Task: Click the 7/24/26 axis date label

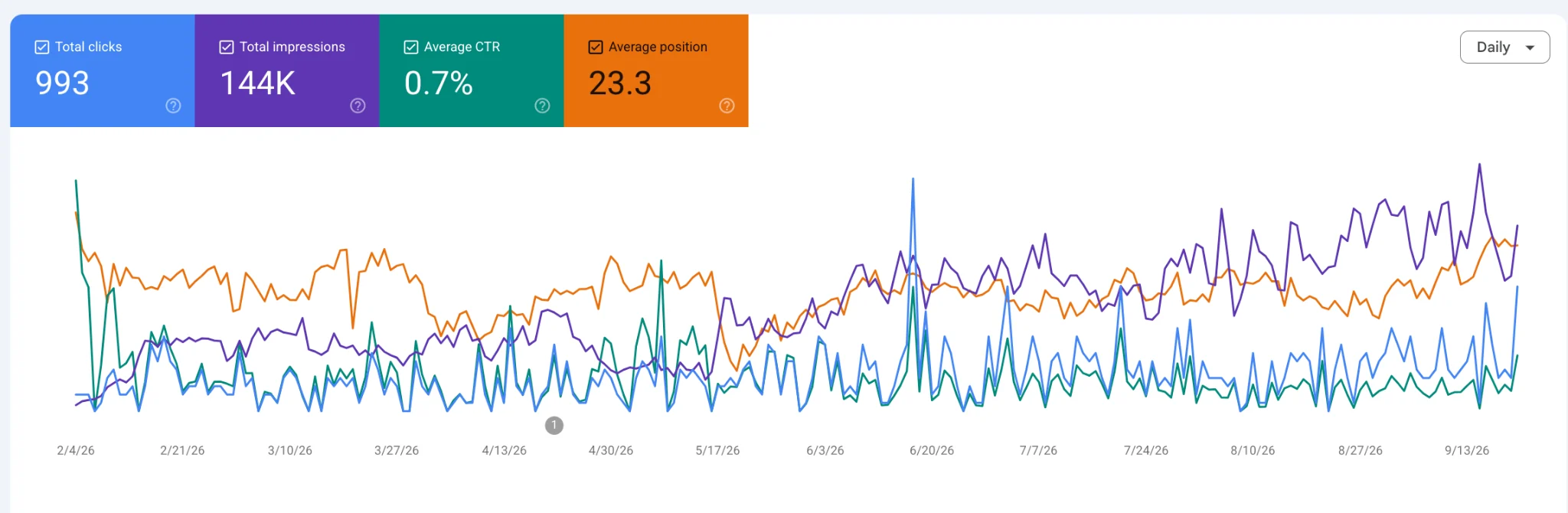Action: (x=1146, y=450)
